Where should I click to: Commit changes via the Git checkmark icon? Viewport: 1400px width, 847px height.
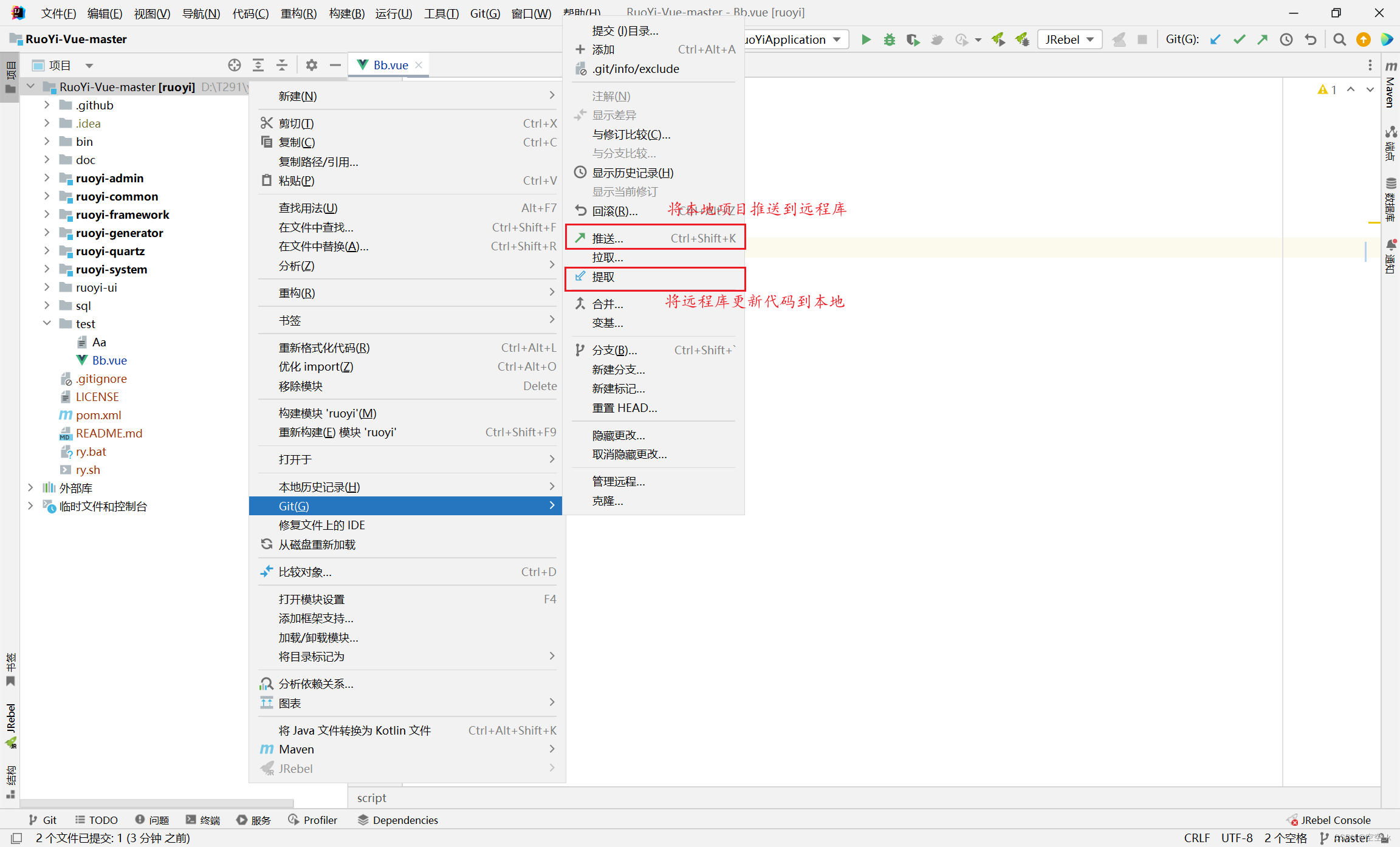coord(1239,39)
